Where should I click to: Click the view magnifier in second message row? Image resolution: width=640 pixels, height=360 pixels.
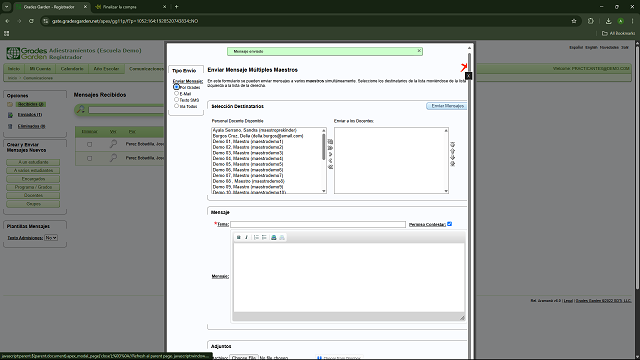(113, 158)
